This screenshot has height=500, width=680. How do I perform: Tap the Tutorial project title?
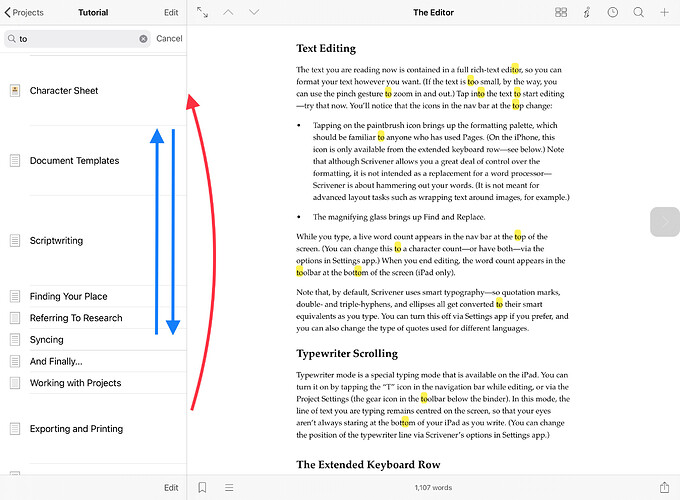click(93, 13)
